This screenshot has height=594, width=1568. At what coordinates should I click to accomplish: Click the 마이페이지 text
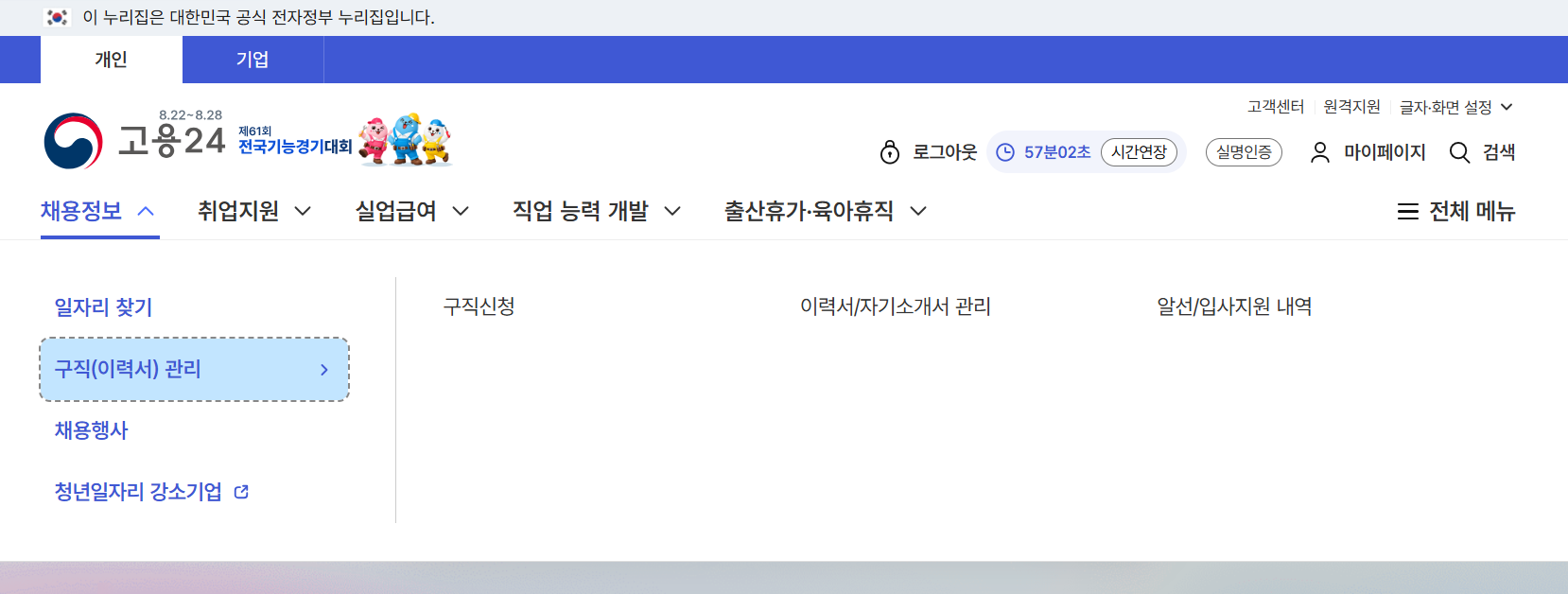[1385, 152]
